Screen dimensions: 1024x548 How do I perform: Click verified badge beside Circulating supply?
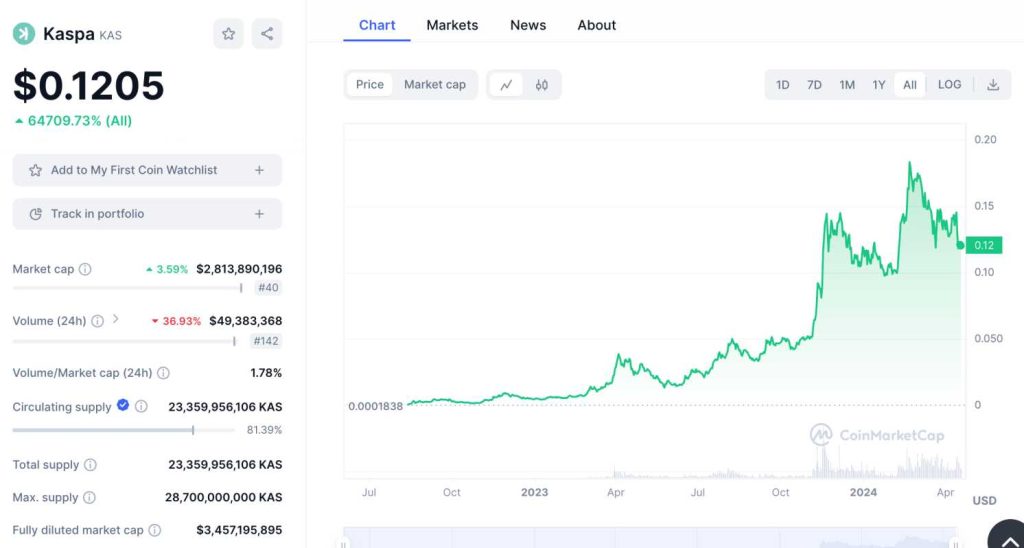(123, 406)
